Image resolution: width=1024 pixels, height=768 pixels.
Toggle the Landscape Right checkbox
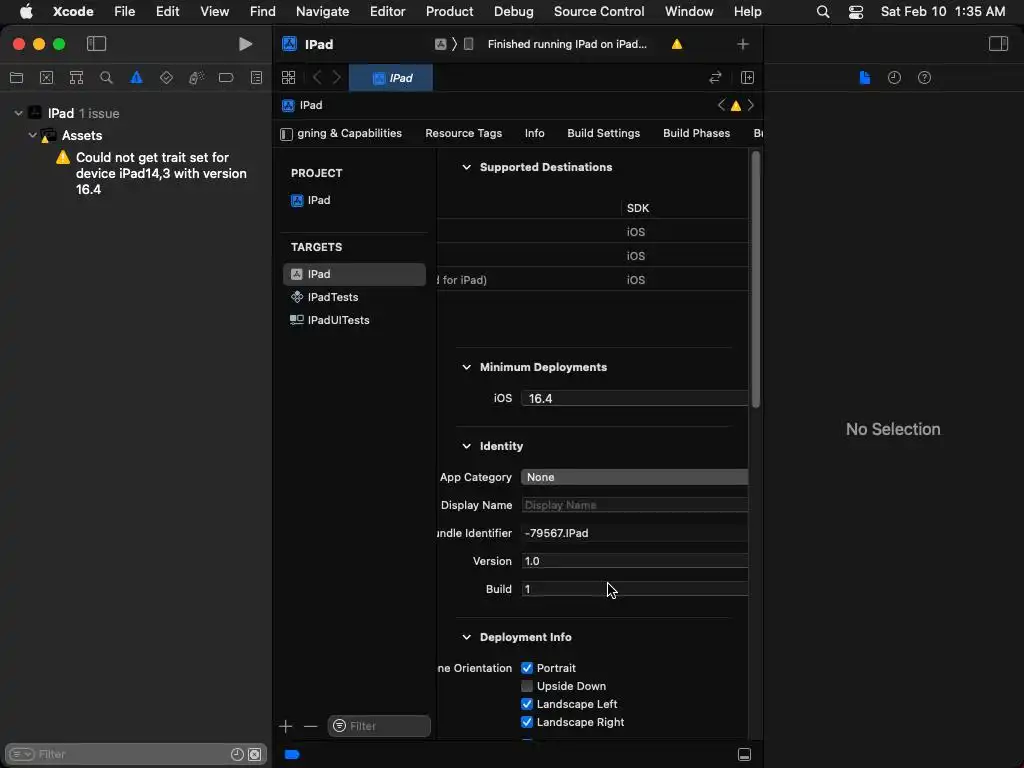[526, 722]
